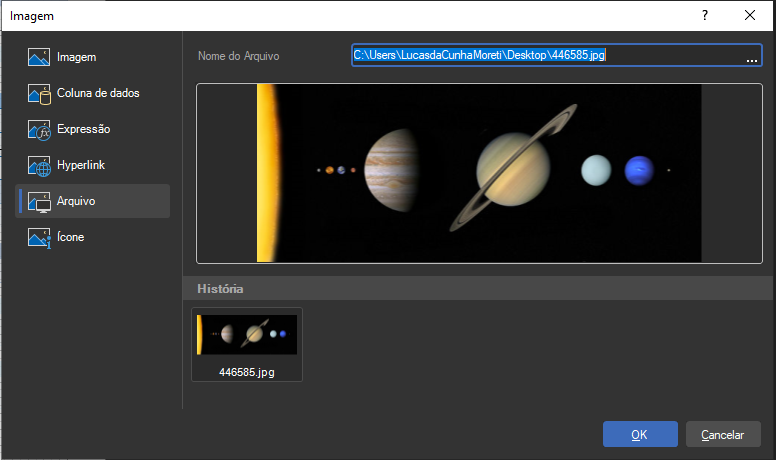The image size is (776, 460).
Task: Click the Arquivo monitor icon
Action: click(39, 202)
